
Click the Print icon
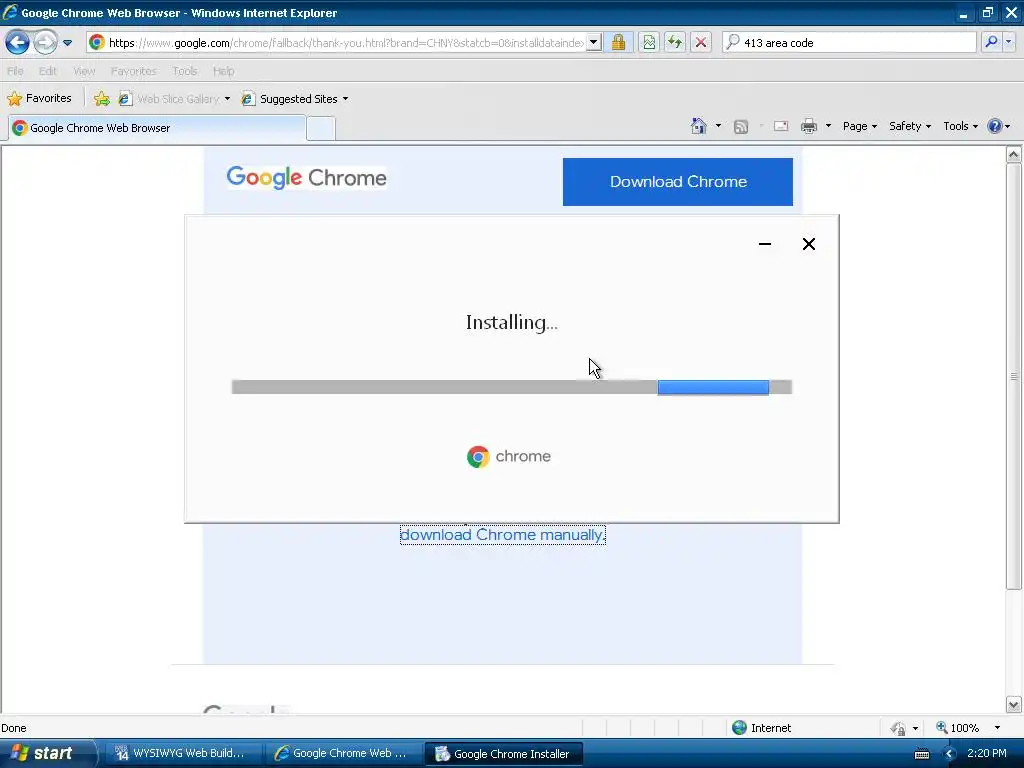pos(808,126)
